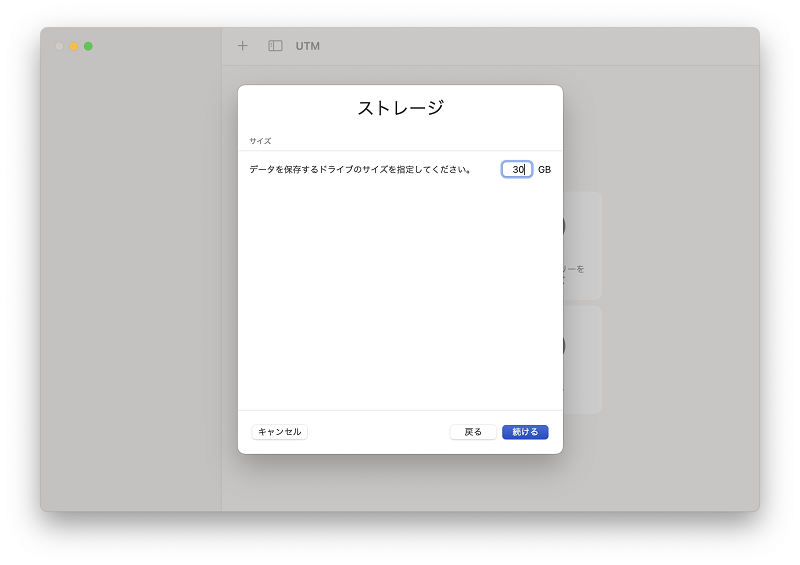Click the blue 続ける button
The image size is (800, 565).
click(525, 432)
